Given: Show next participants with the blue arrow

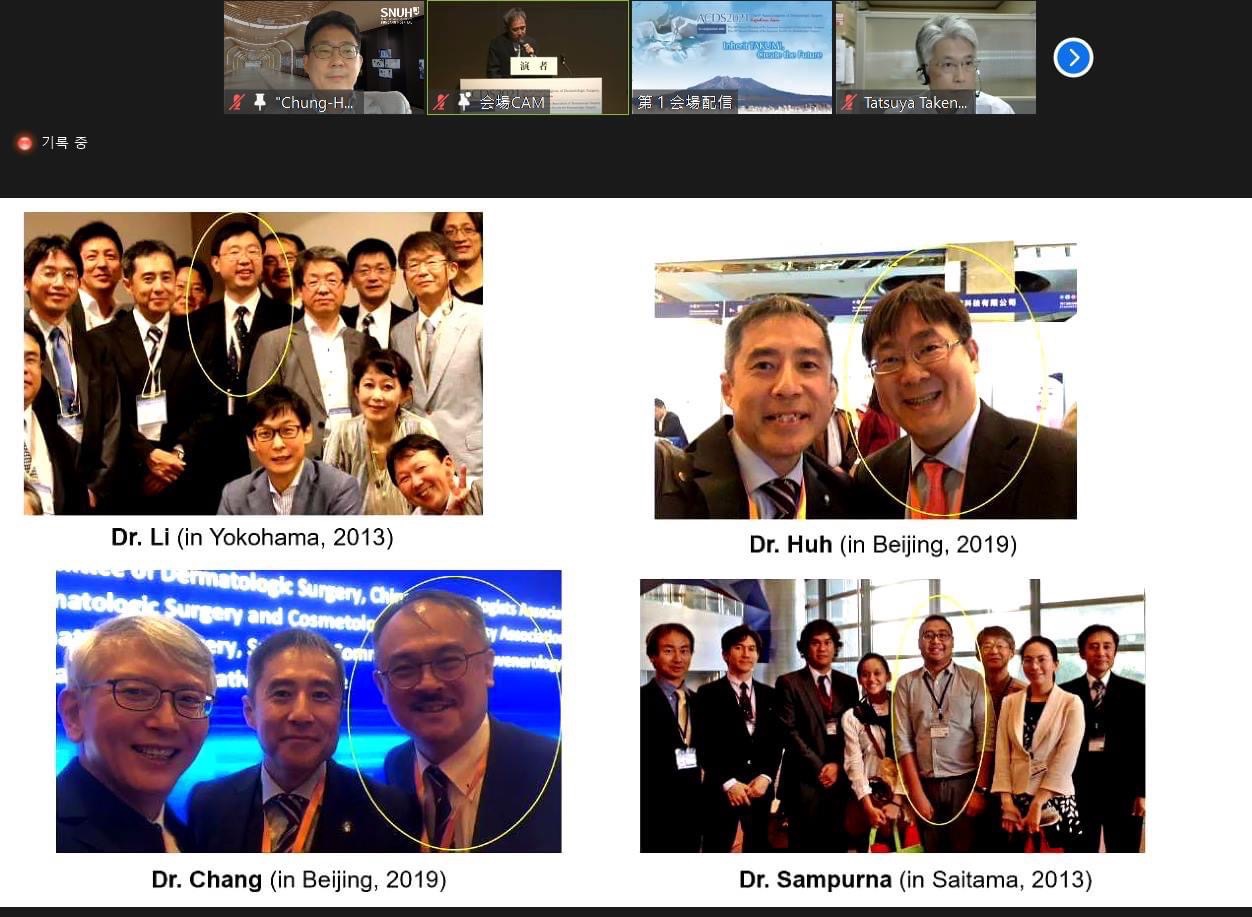Looking at the screenshot, I should (x=1073, y=57).
